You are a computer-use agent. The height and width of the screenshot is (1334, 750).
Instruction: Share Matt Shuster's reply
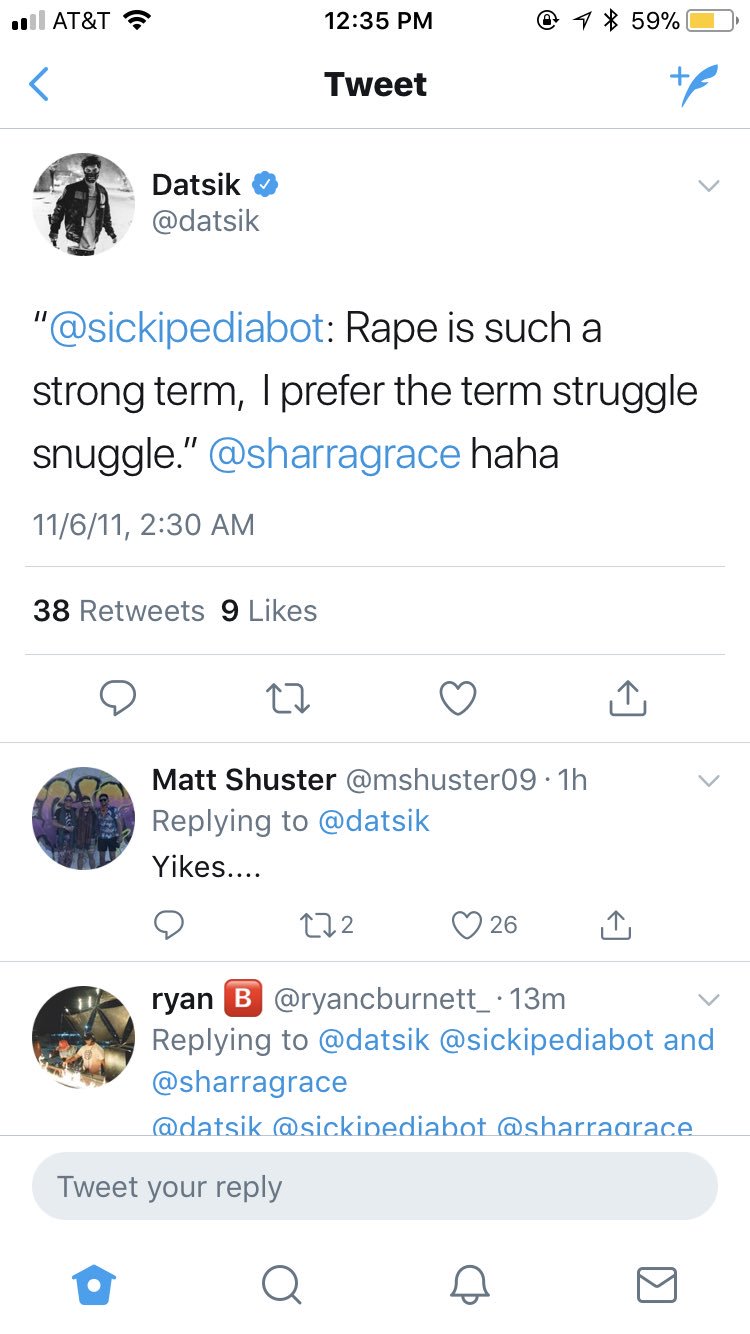(x=616, y=925)
